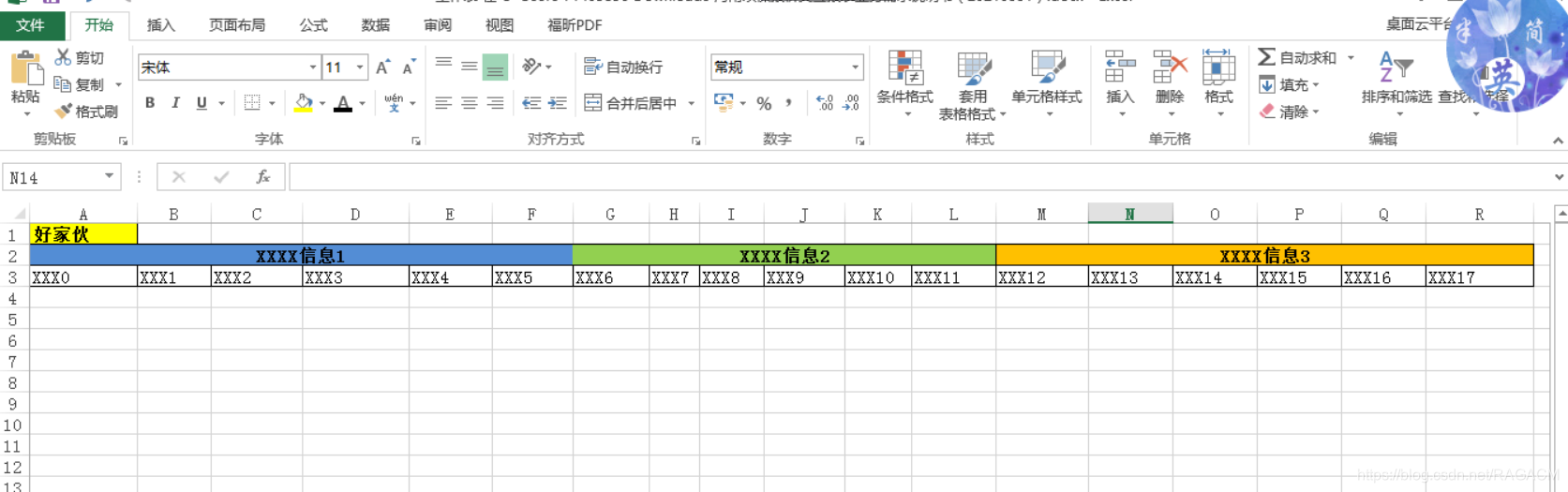This screenshot has height=492, width=1568.
Task: Apply red font color A icon
Action: click(343, 103)
